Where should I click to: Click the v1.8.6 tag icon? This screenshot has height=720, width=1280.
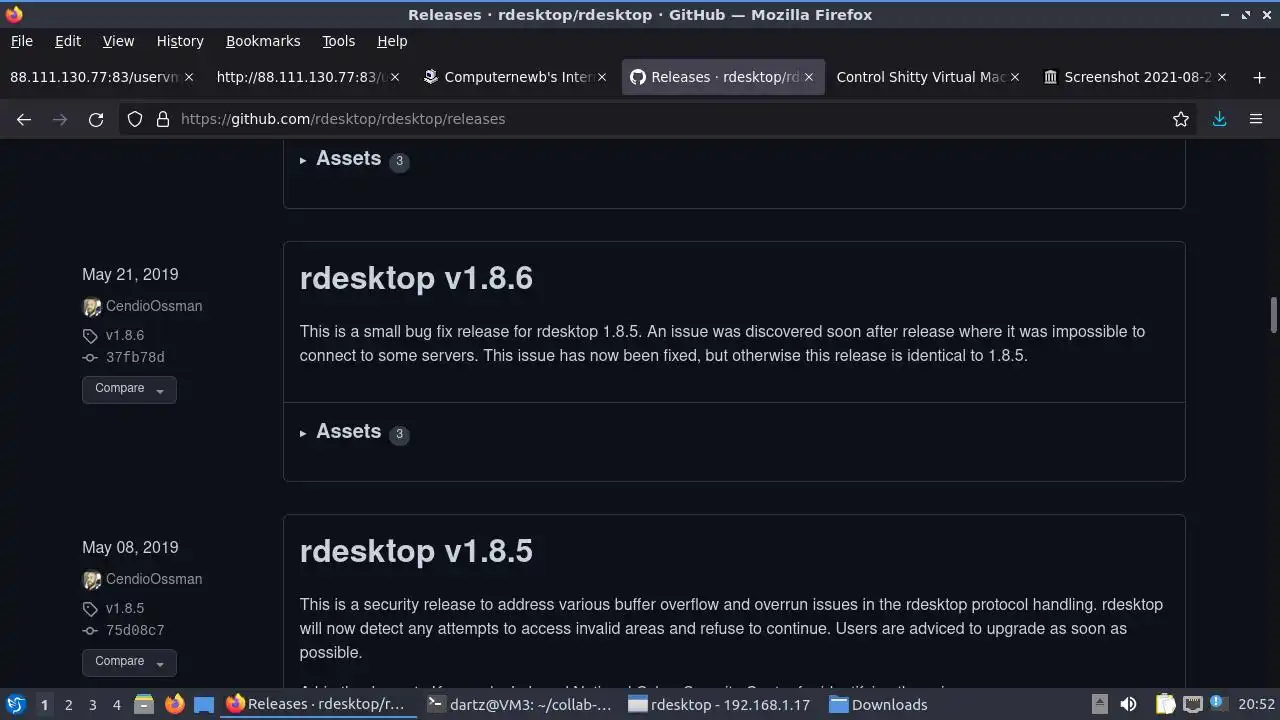tap(90, 336)
